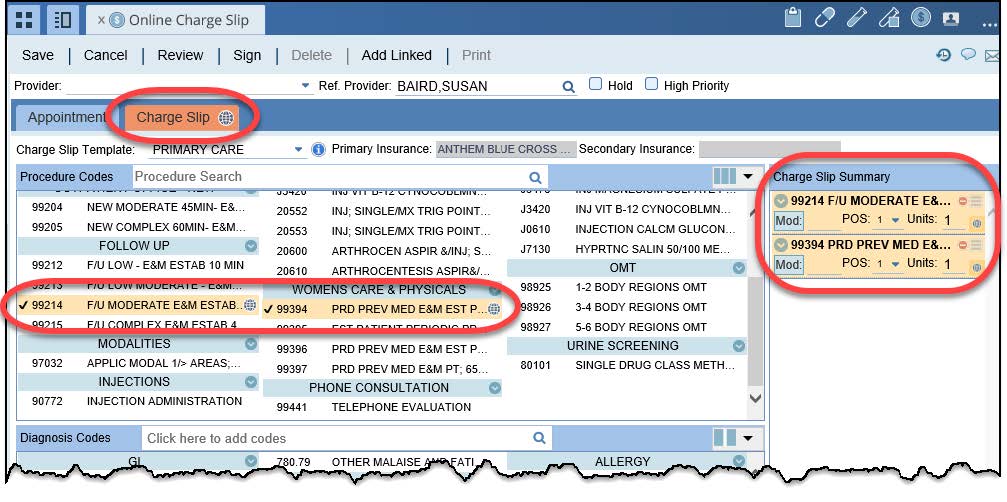Open the dollar sign billing icon

[x=921, y=18]
